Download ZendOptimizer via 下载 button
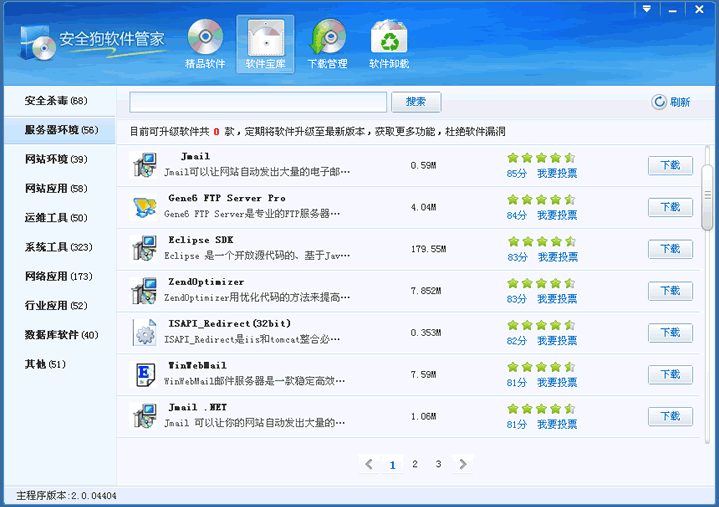Image resolution: width=719 pixels, height=507 pixels. point(670,291)
